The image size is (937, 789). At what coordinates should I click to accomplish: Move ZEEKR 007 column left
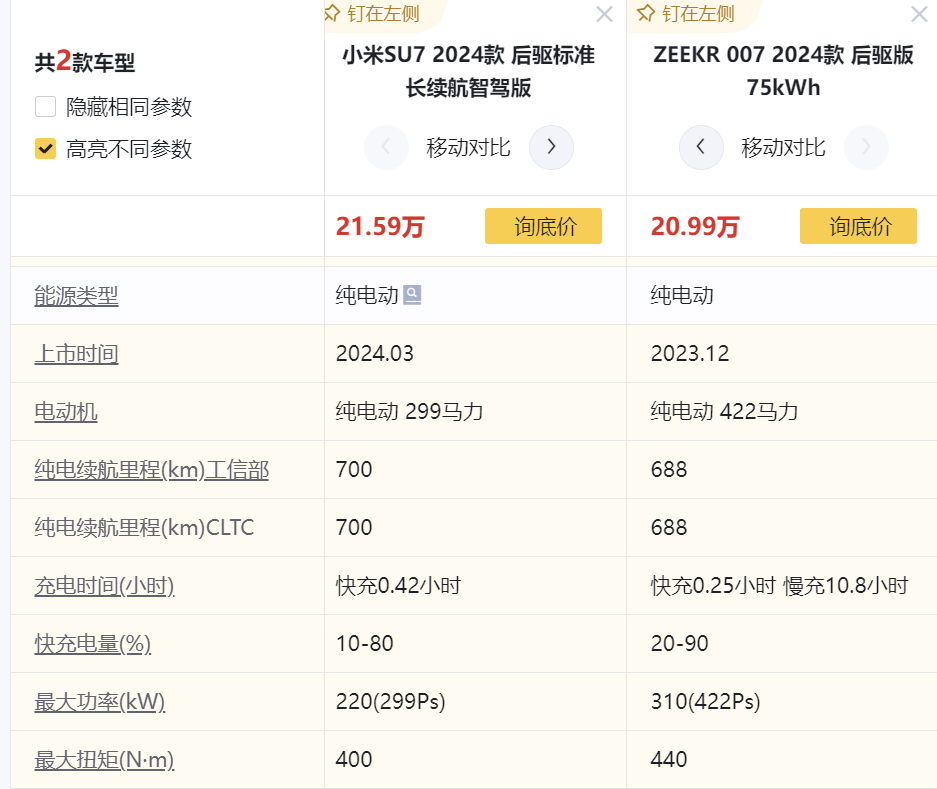pyautogui.click(x=701, y=148)
